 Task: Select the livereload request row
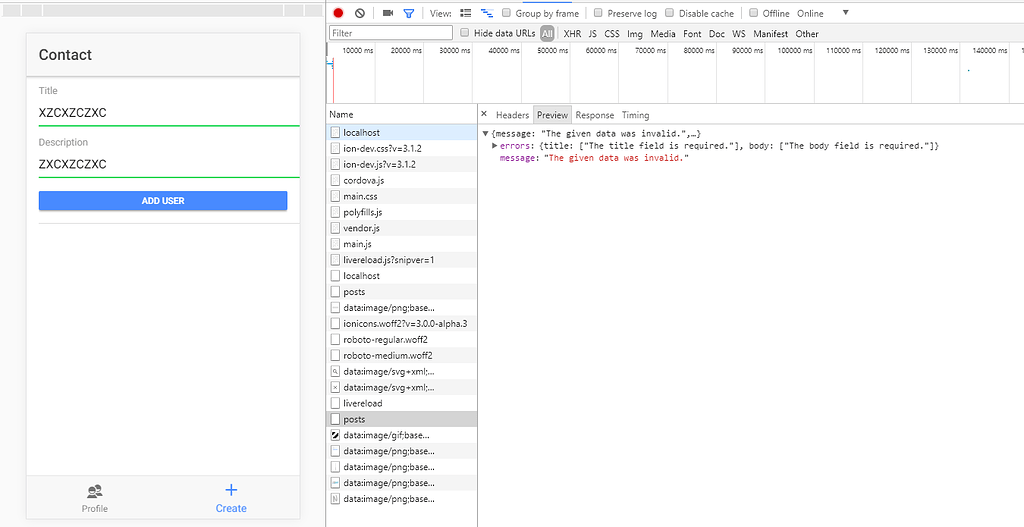click(x=402, y=403)
